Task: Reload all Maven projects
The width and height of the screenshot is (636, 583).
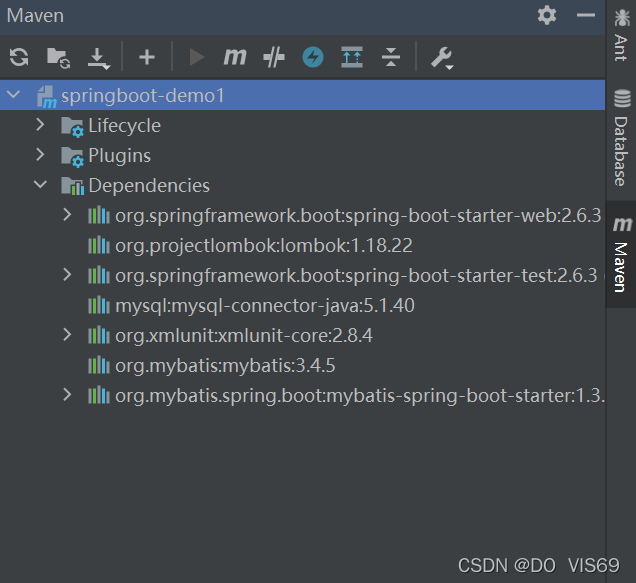Action: 19,57
